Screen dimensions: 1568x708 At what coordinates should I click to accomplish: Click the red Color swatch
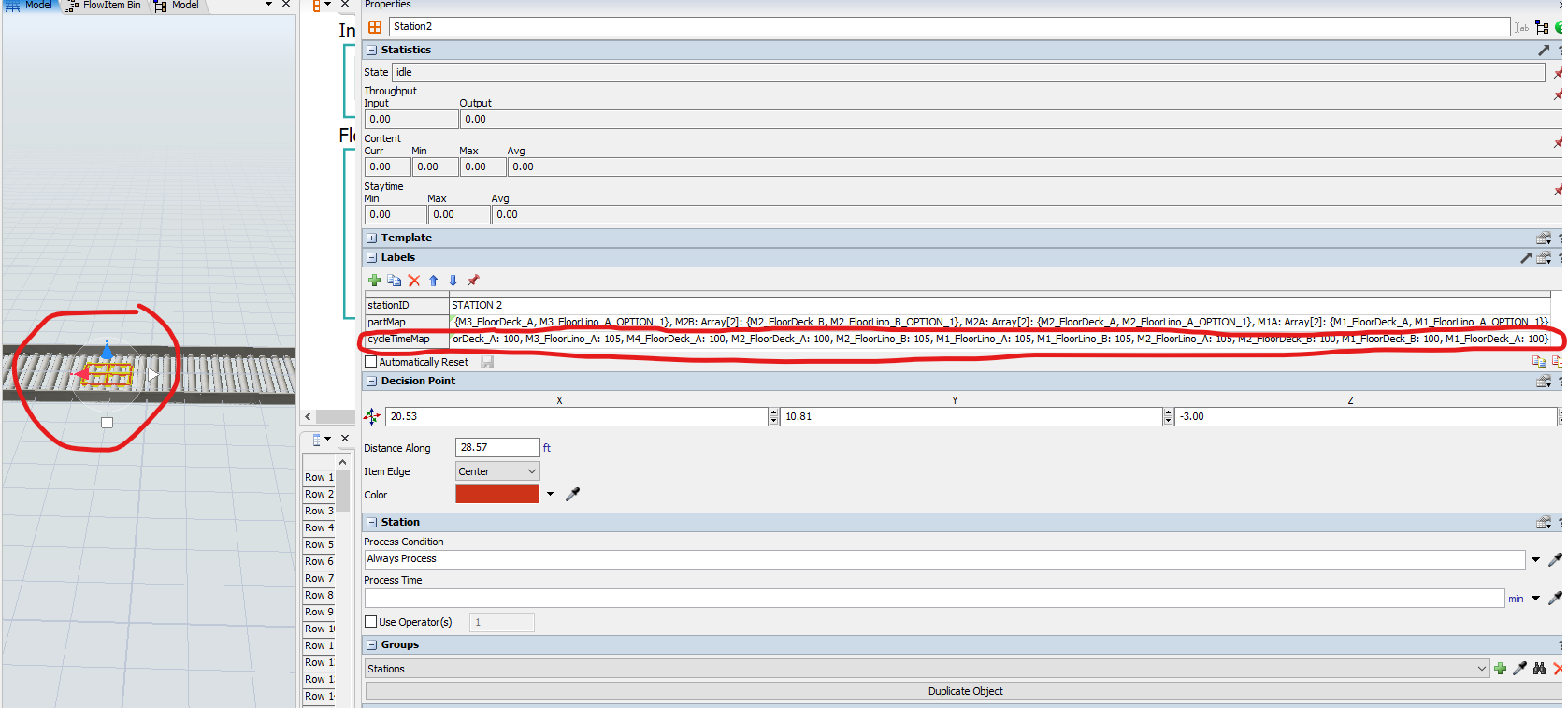(497, 494)
